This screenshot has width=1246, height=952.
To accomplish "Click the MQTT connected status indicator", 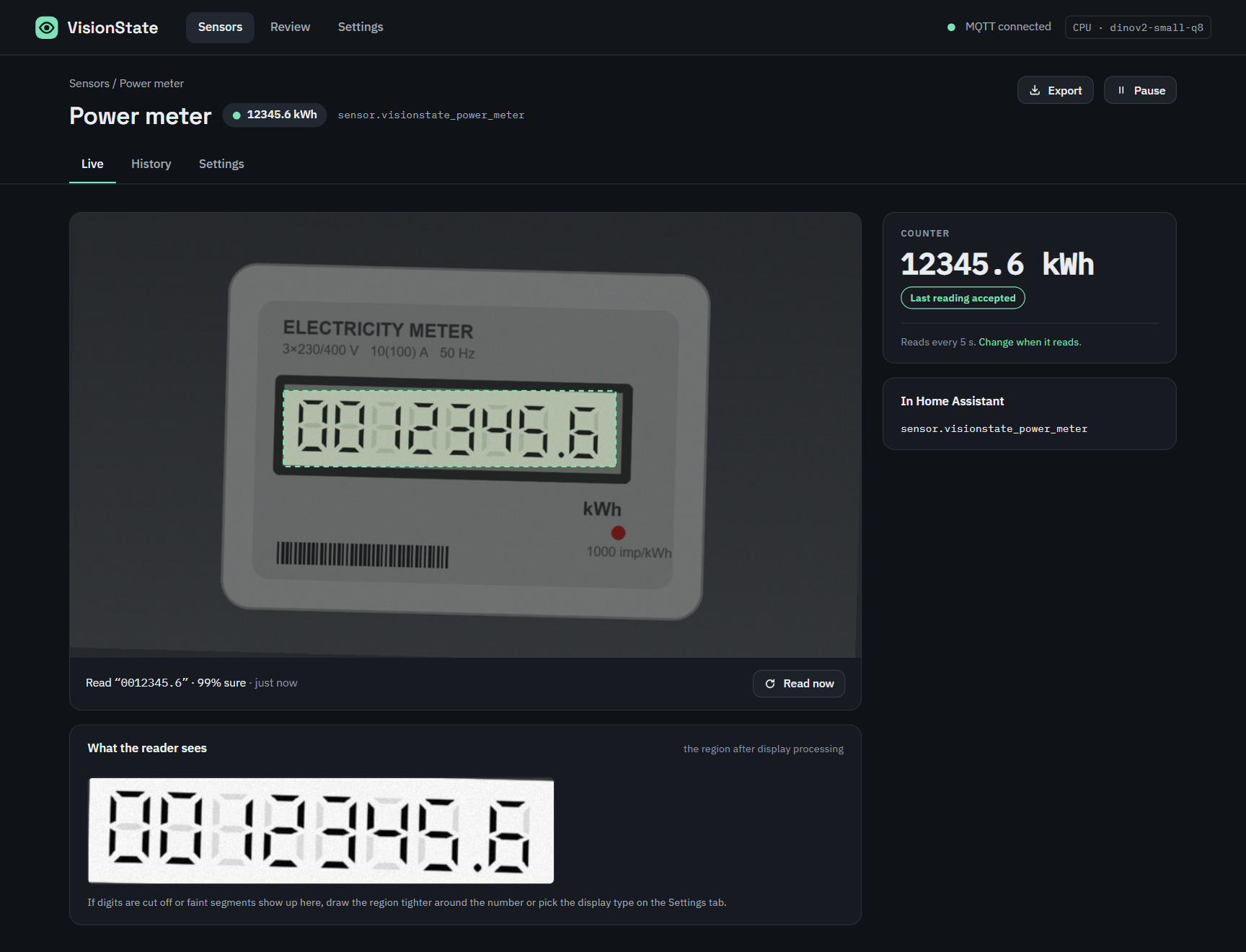I will coord(999,27).
